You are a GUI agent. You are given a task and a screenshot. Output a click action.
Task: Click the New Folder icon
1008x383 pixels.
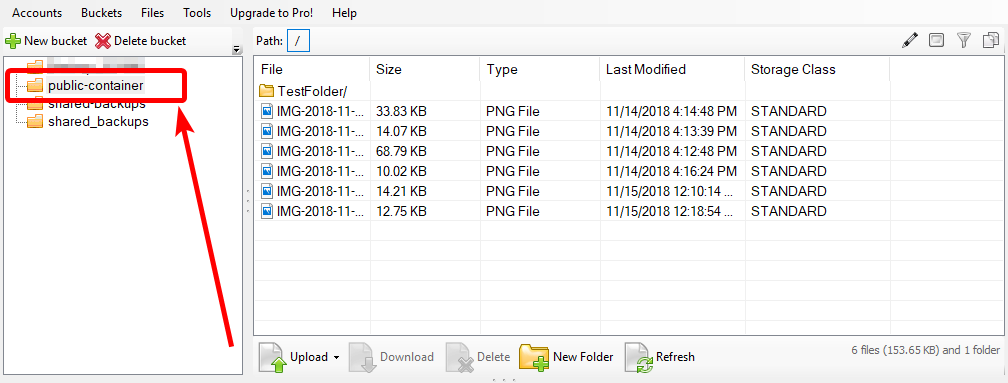click(x=533, y=357)
